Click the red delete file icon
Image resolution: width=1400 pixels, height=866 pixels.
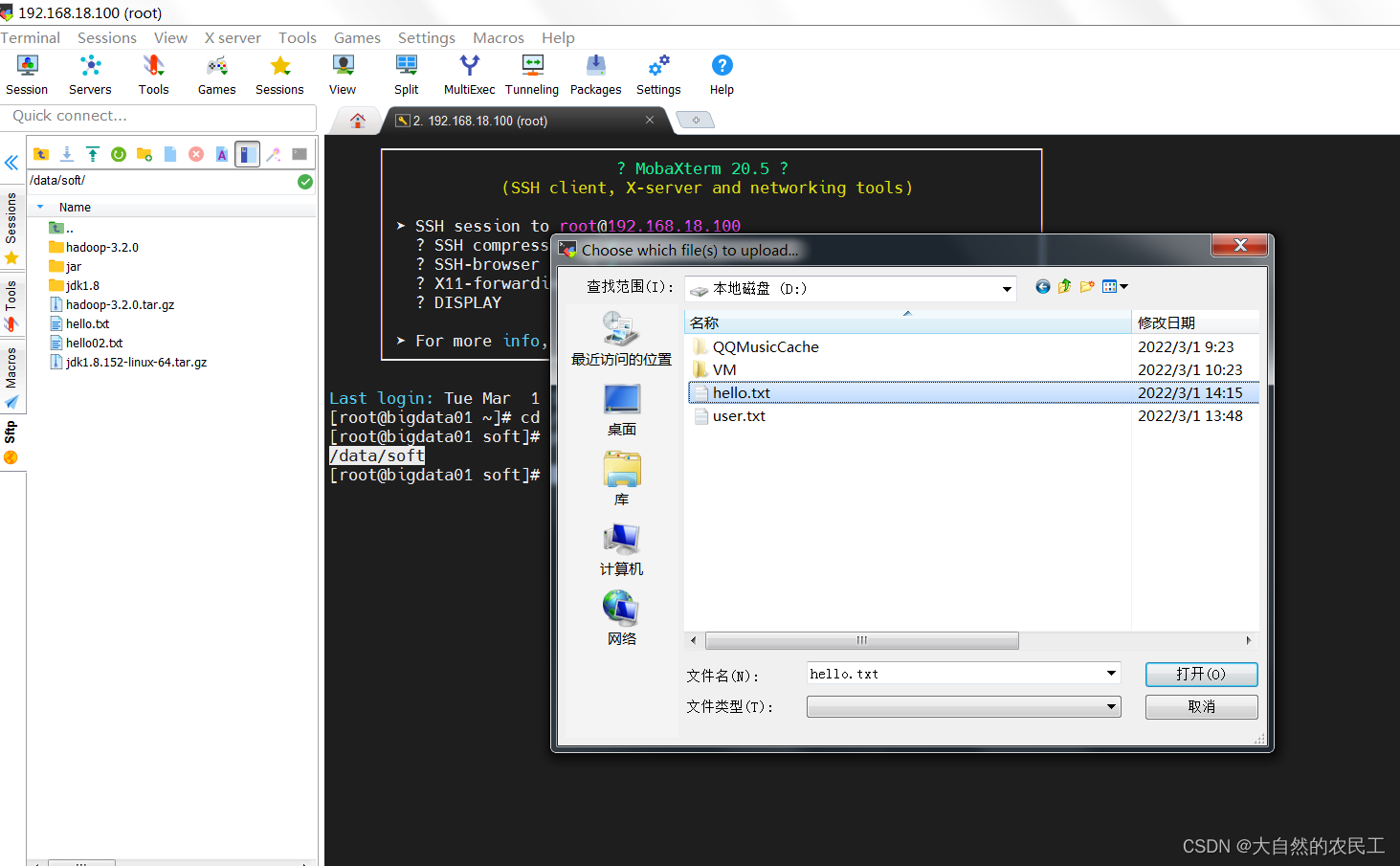(196, 154)
